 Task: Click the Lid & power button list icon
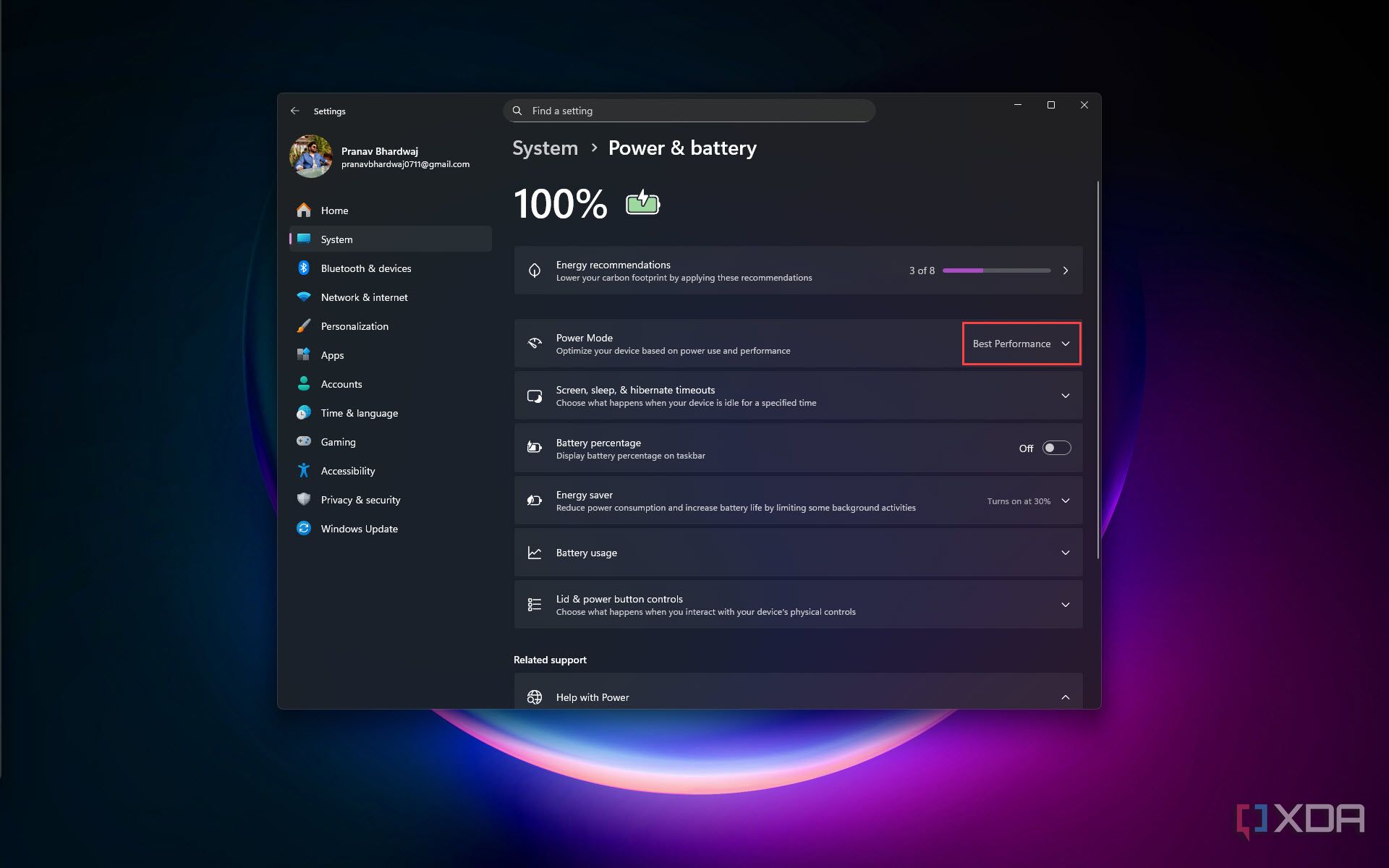535,605
